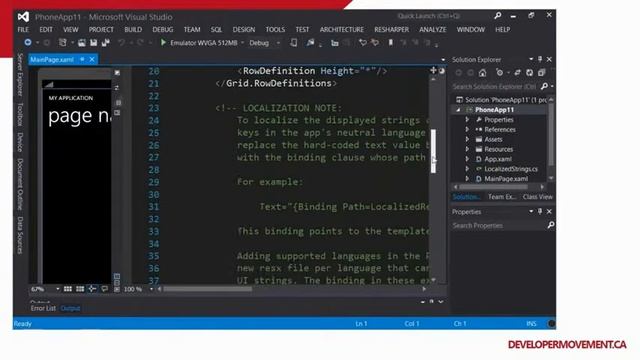
Task: Click the Undo toolbar icon
Action: (121, 42)
